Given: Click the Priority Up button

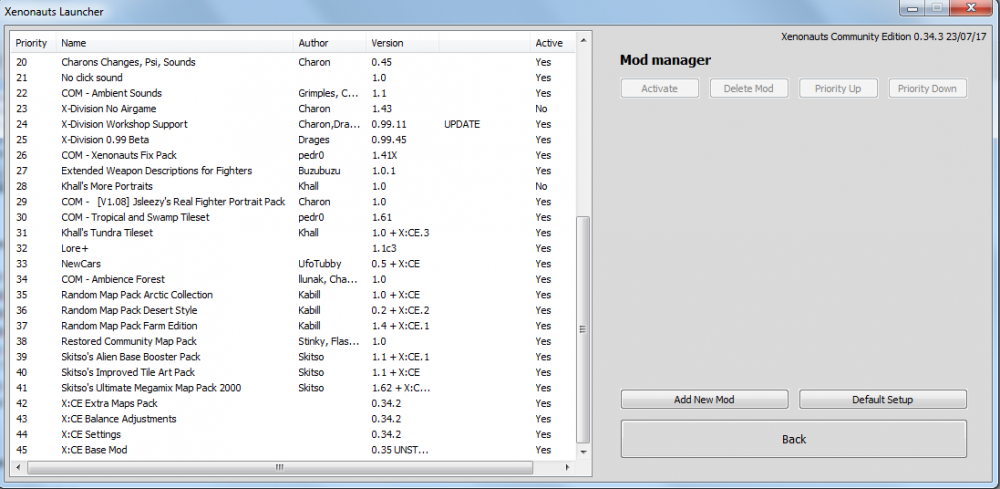Looking at the screenshot, I should tap(838, 89).
